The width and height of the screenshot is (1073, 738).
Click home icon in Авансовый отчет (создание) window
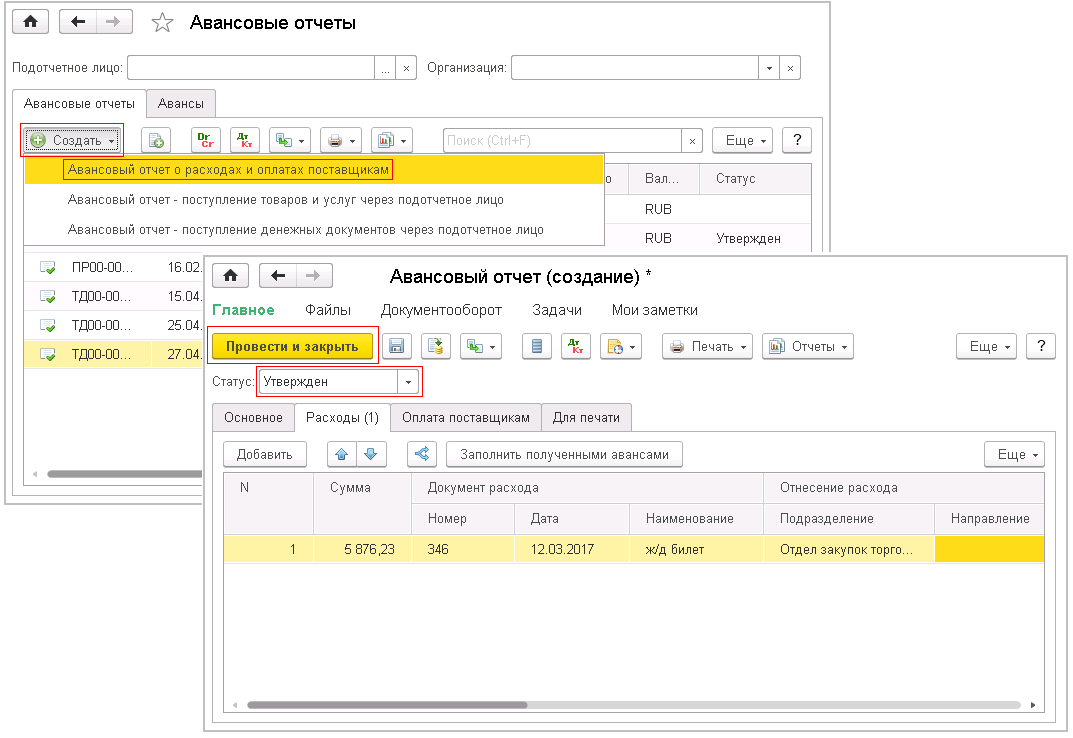click(231, 276)
